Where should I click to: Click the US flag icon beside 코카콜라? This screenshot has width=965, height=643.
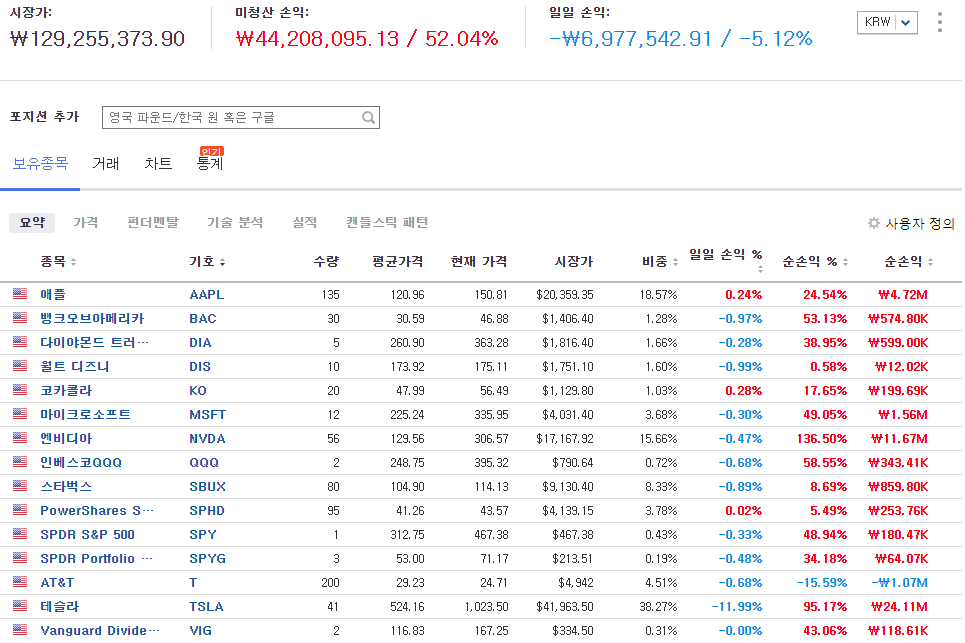pyautogui.click(x=20, y=389)
